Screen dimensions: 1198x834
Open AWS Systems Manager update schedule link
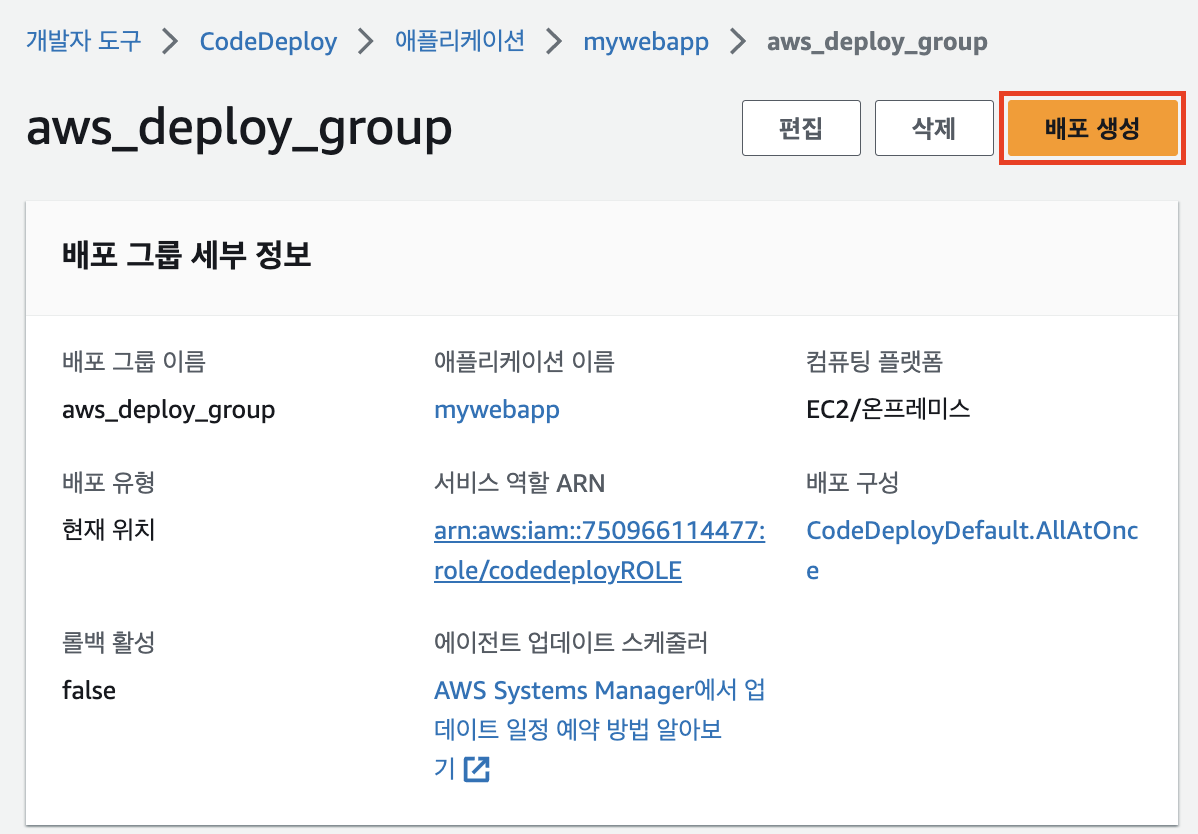(600, 729)
